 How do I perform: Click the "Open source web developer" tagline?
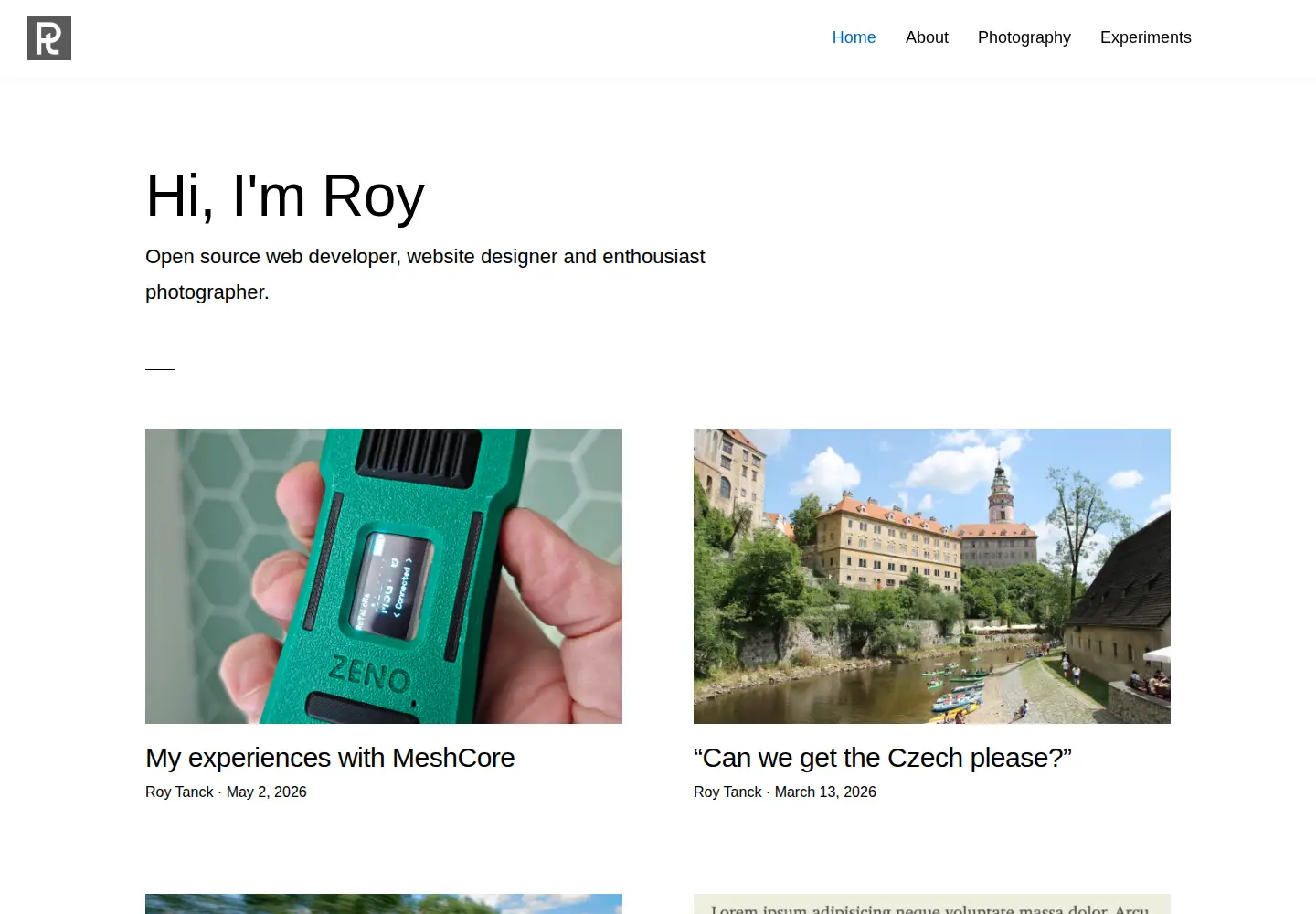pos(425,274)
